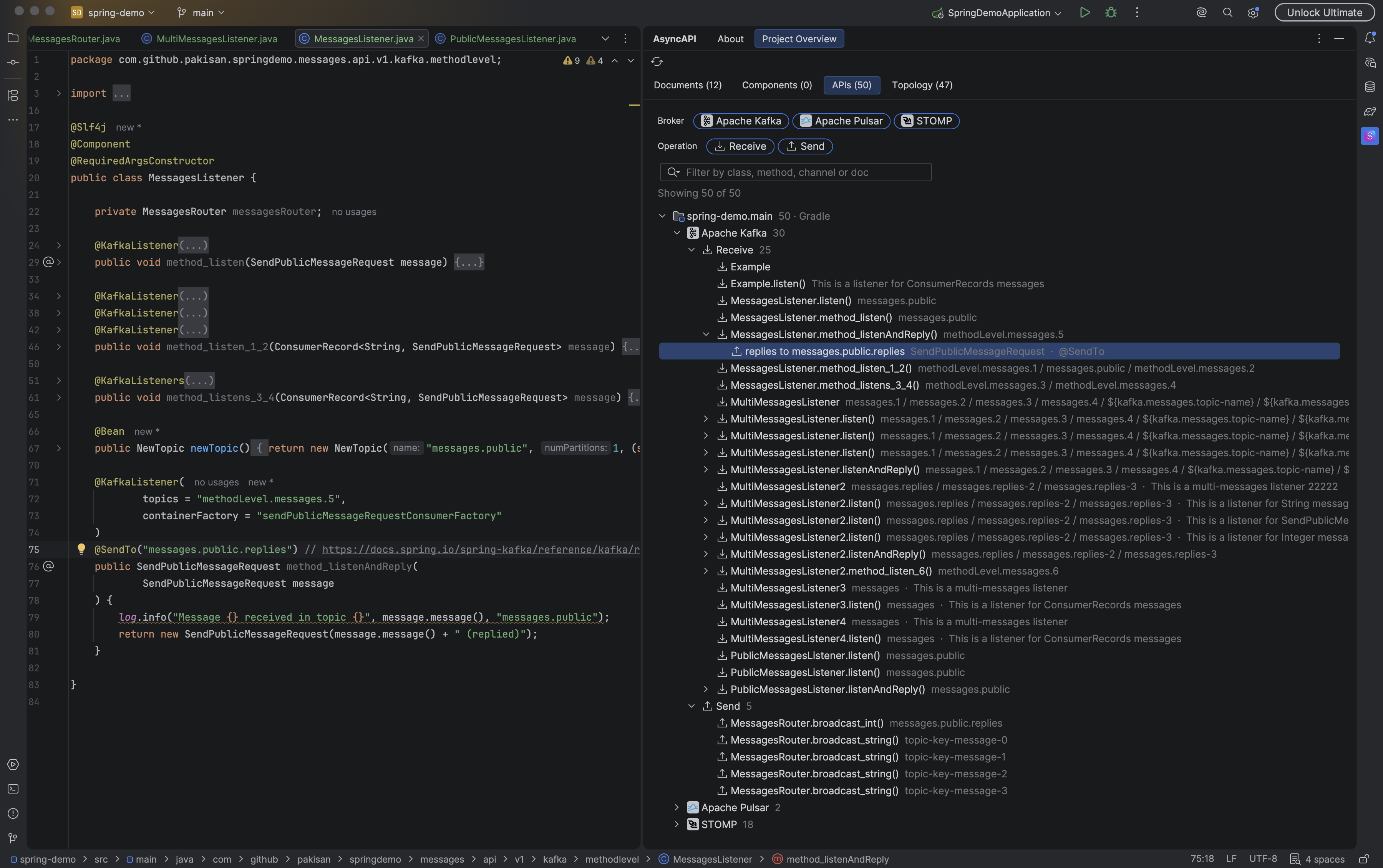Open the SpringDemoApplication run configuration dropdown

pyautogui.click(x=997, y=13)
